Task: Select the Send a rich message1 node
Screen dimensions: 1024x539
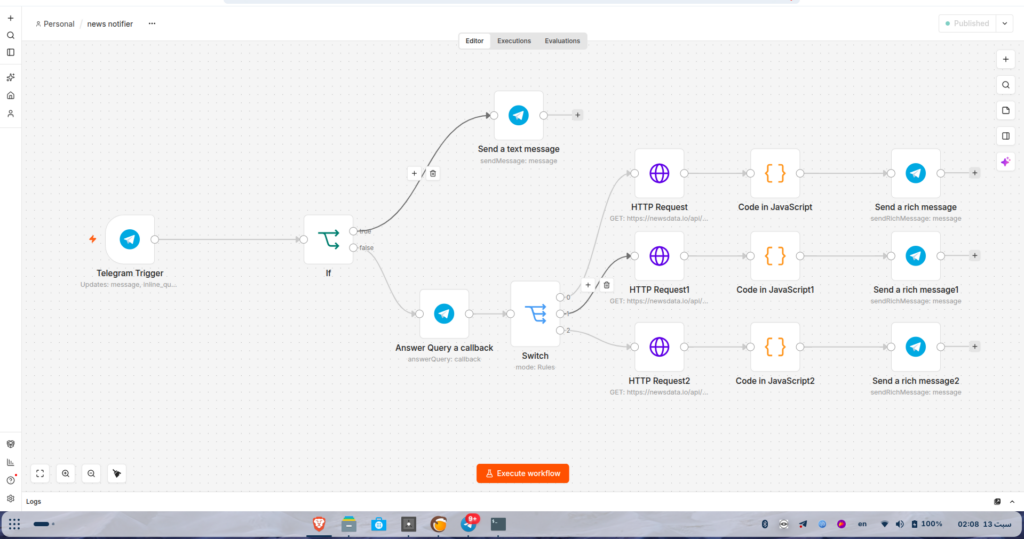Action: point(916,256)
